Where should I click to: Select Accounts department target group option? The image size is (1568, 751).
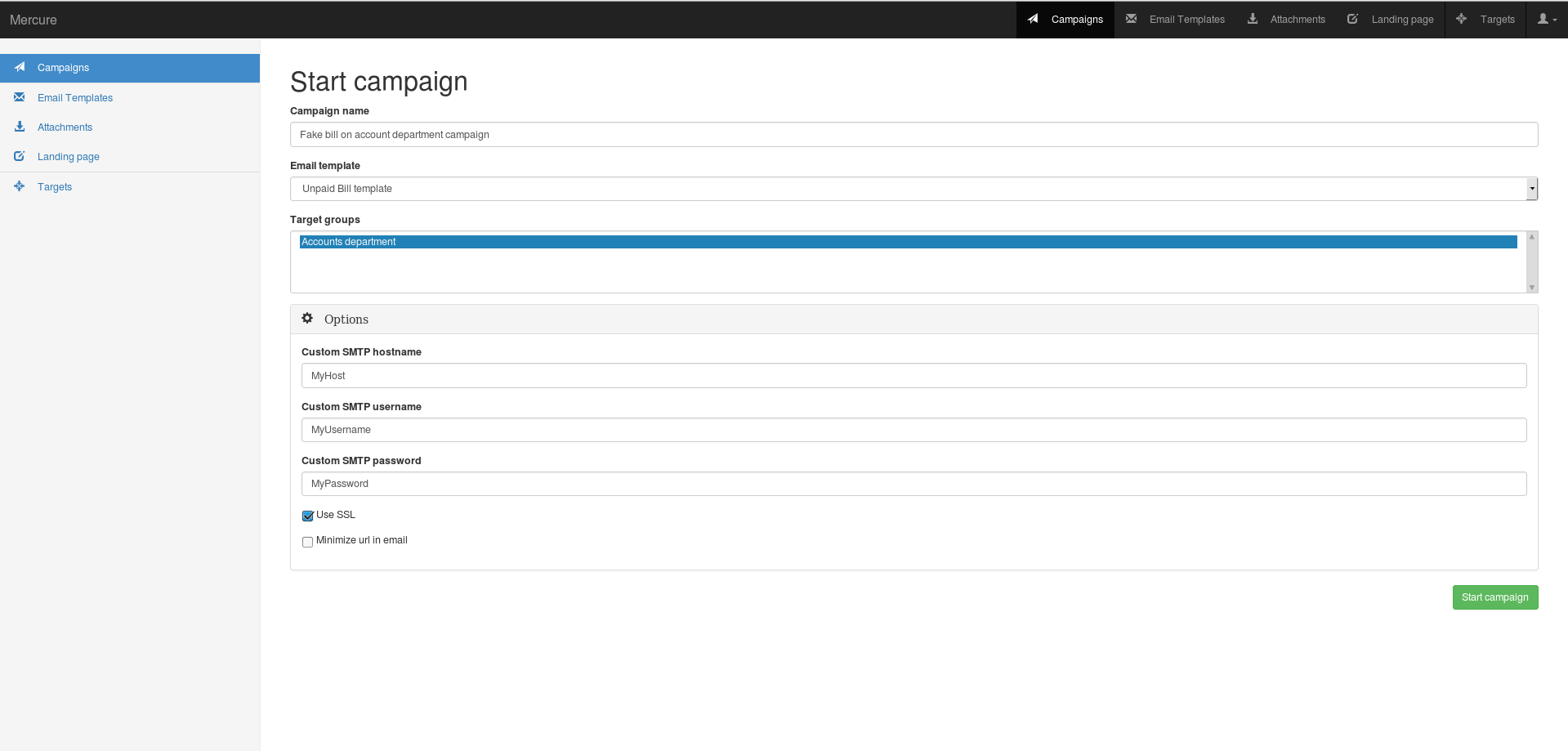907,242
